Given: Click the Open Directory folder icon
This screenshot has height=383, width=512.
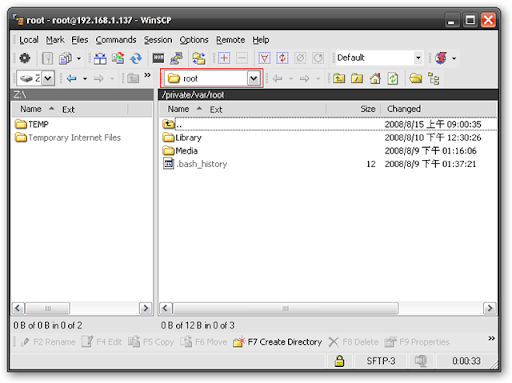Looking at the screenshot, I should (x=415, y=79).
